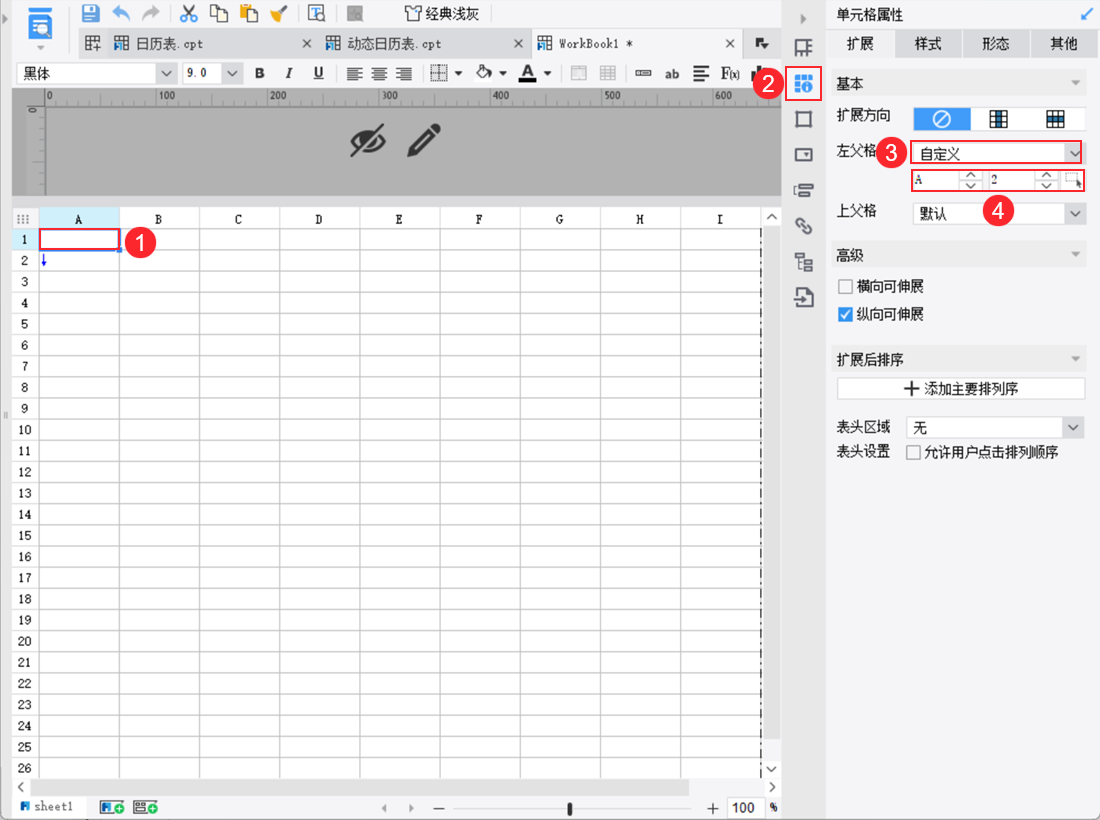This screenshot has height=820, width=1100.
Task: Click the add new template icon
Action: coord(93,43)
